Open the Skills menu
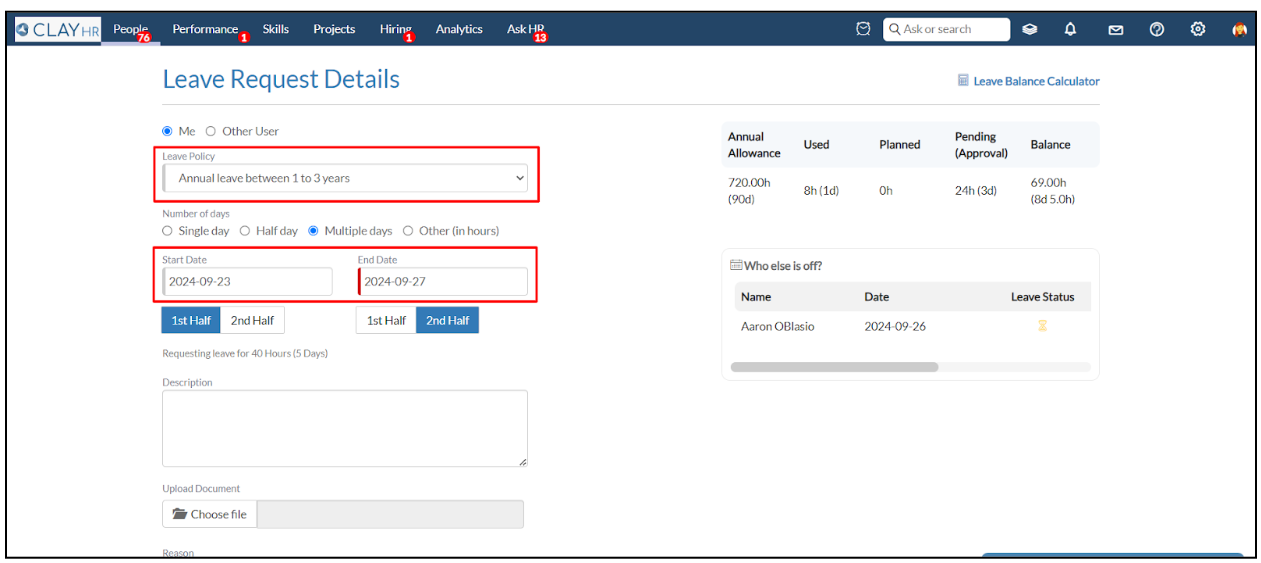 pyautogui.click(x=276, y=30)
